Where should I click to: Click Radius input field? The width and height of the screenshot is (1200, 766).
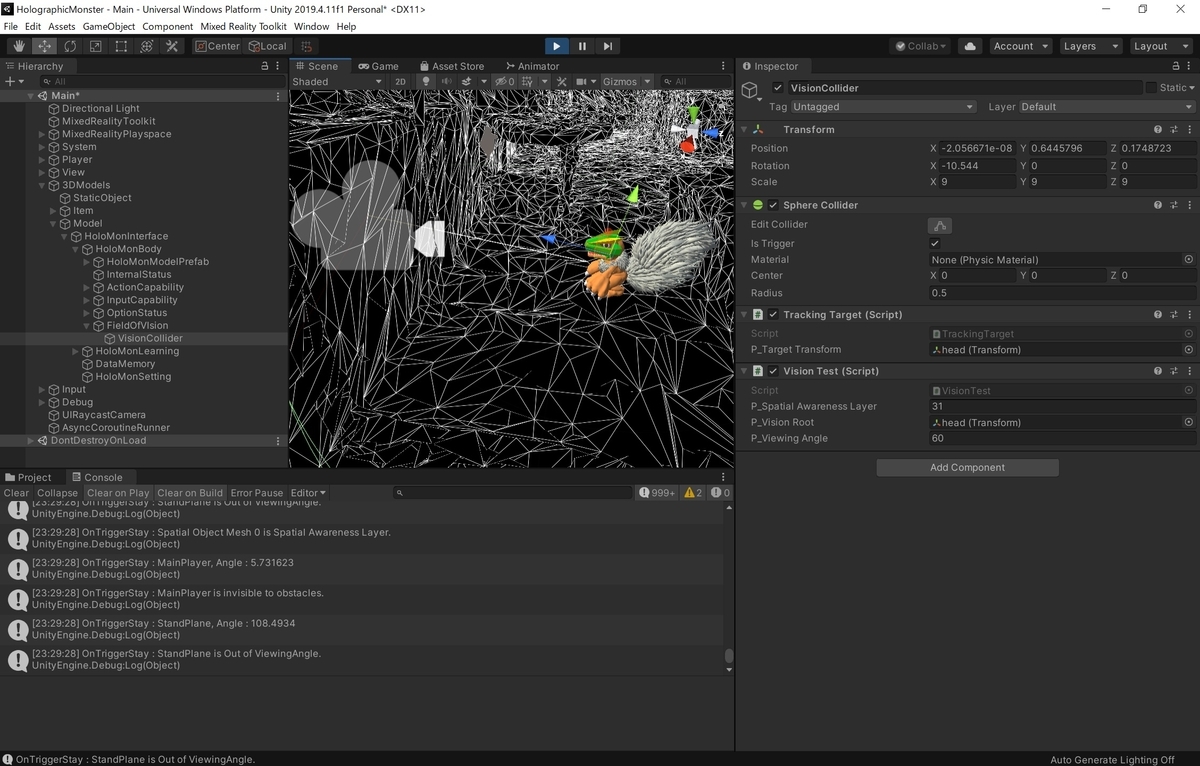[x=1062, y=293]
